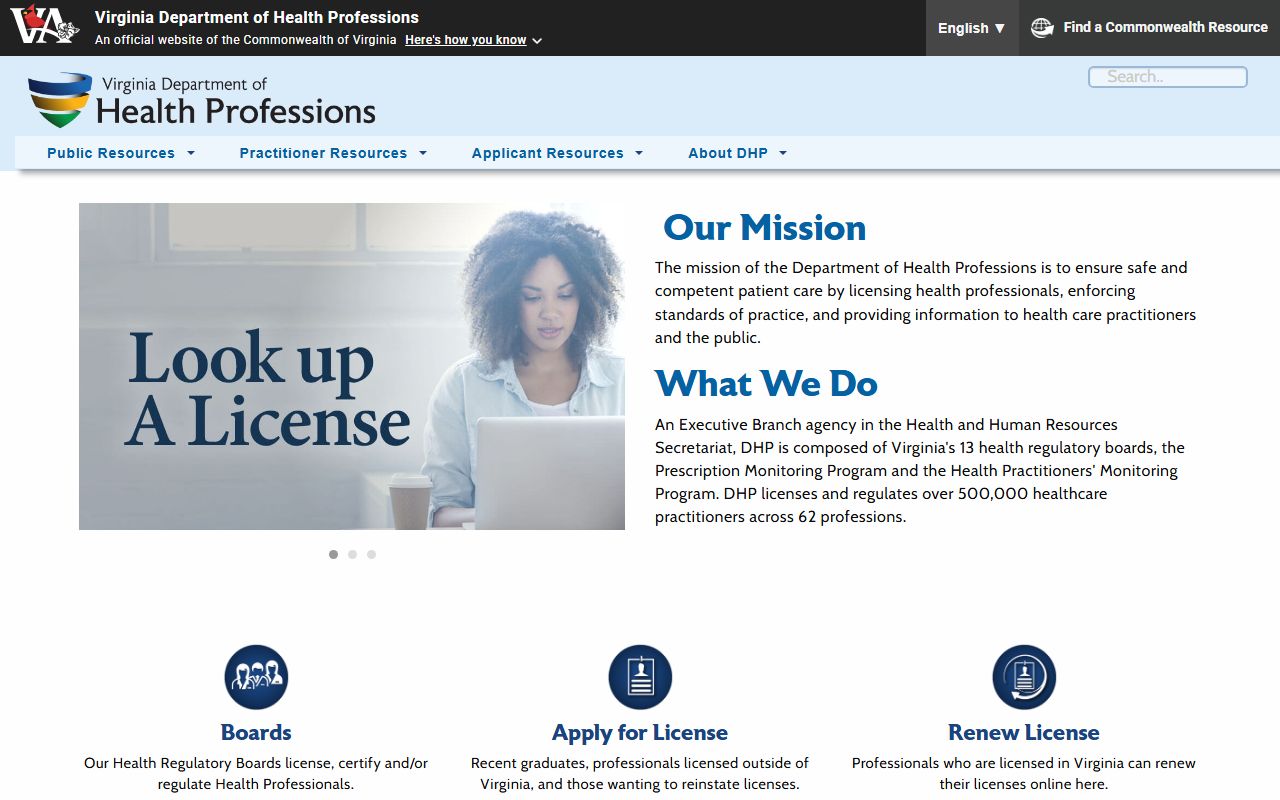Expand the About DHP menu
The width and height of the screenshot is (1280, 800).
coord(737,153)
